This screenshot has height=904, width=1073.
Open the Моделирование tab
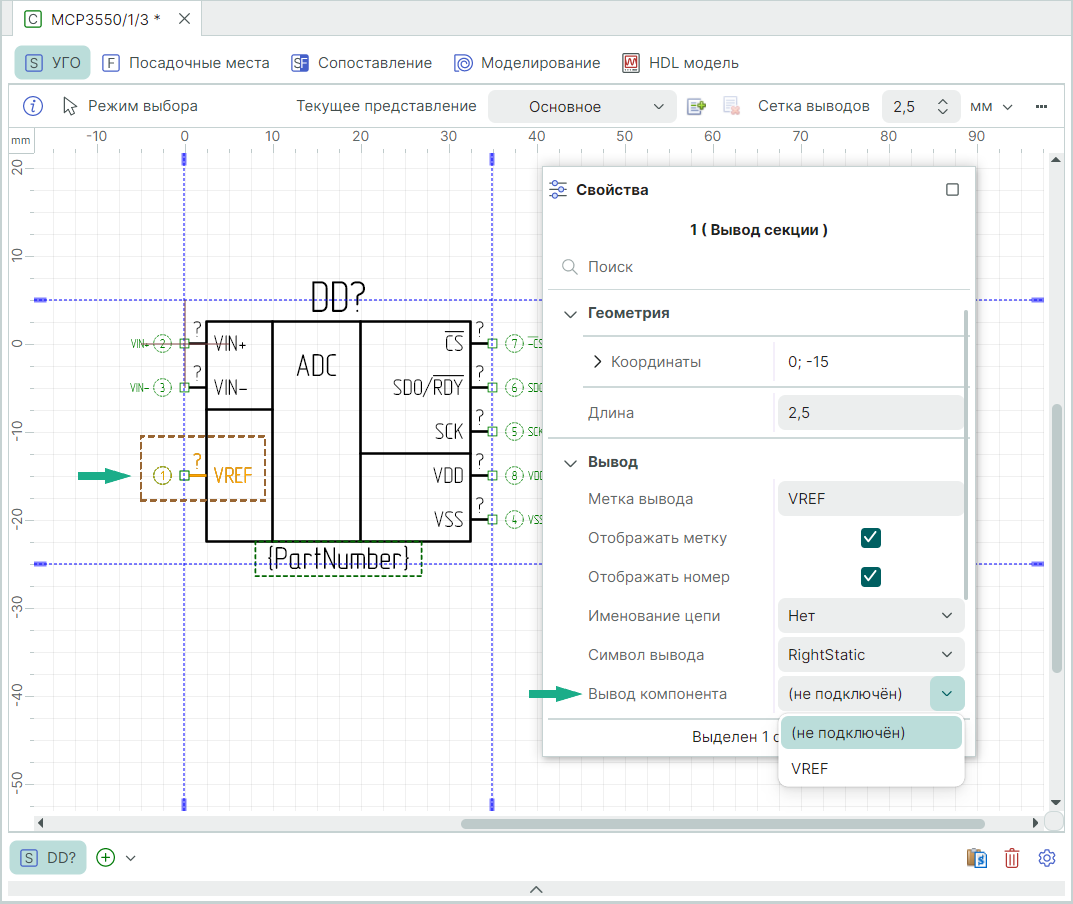[527, 63]
